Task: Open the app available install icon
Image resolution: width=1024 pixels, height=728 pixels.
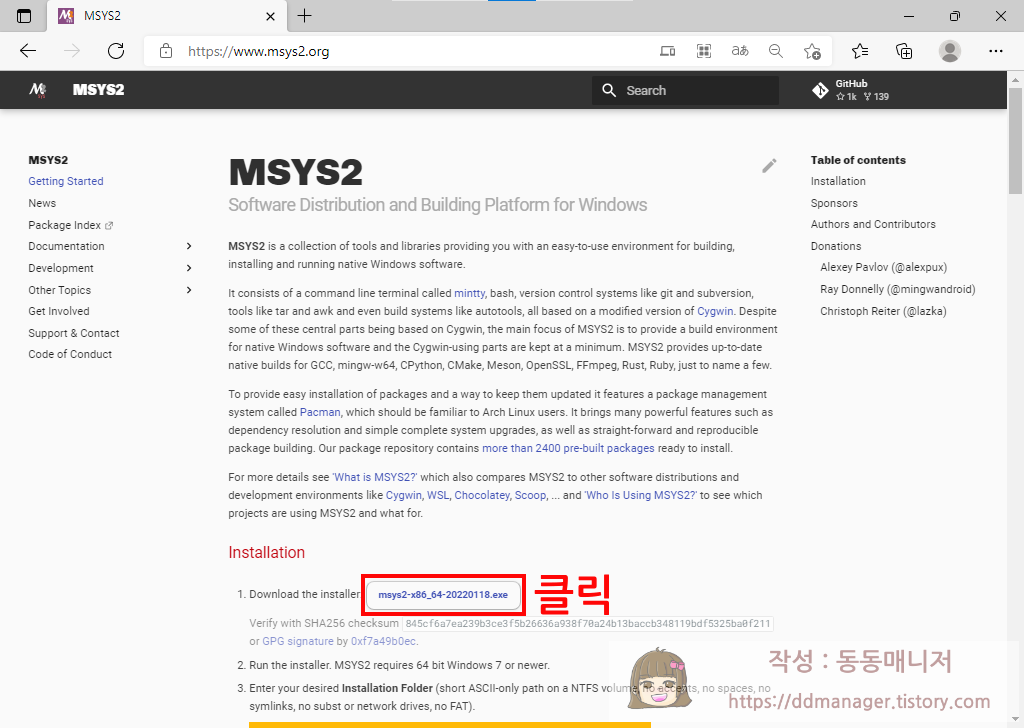Action: tap(667, 51)
